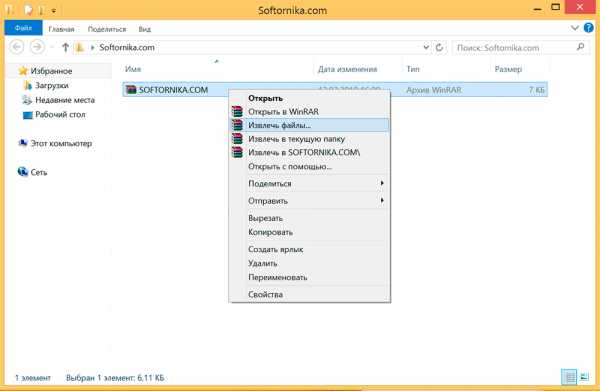Image resolution: width=600 pixels, height=391 pixels.
Task: Refresh the folder view
Action: 439,47
